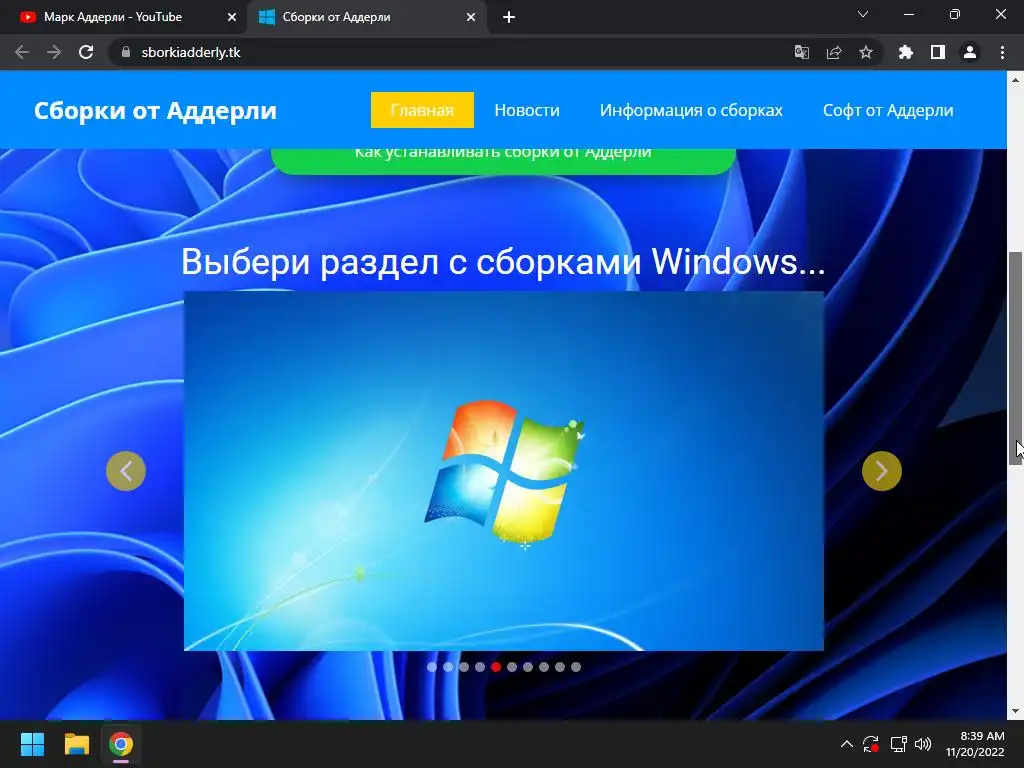
Task: Select the tenth carousel dot
Action: (x=576, y=667)
